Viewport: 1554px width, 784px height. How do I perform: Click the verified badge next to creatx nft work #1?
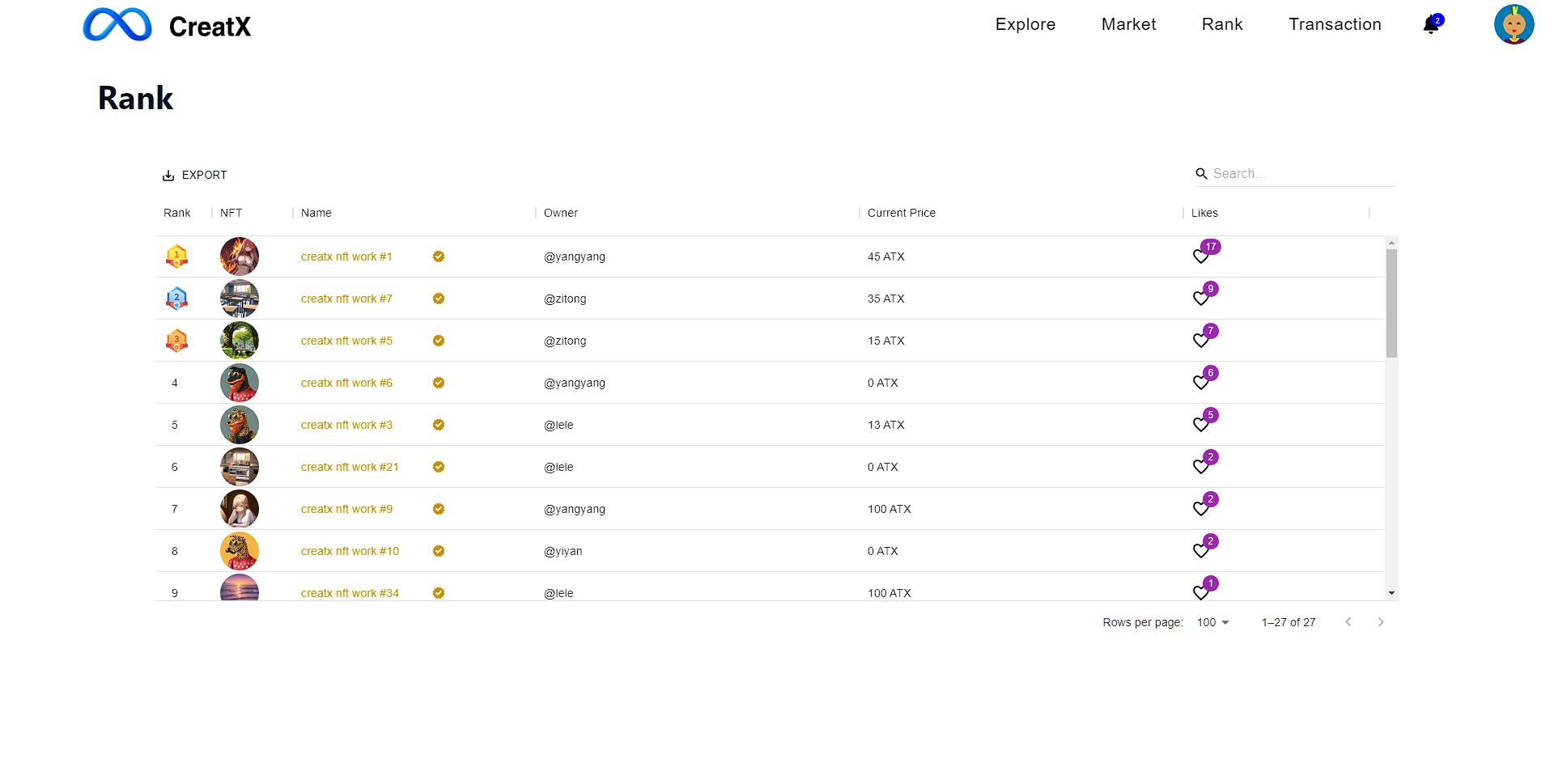[439, 256]
